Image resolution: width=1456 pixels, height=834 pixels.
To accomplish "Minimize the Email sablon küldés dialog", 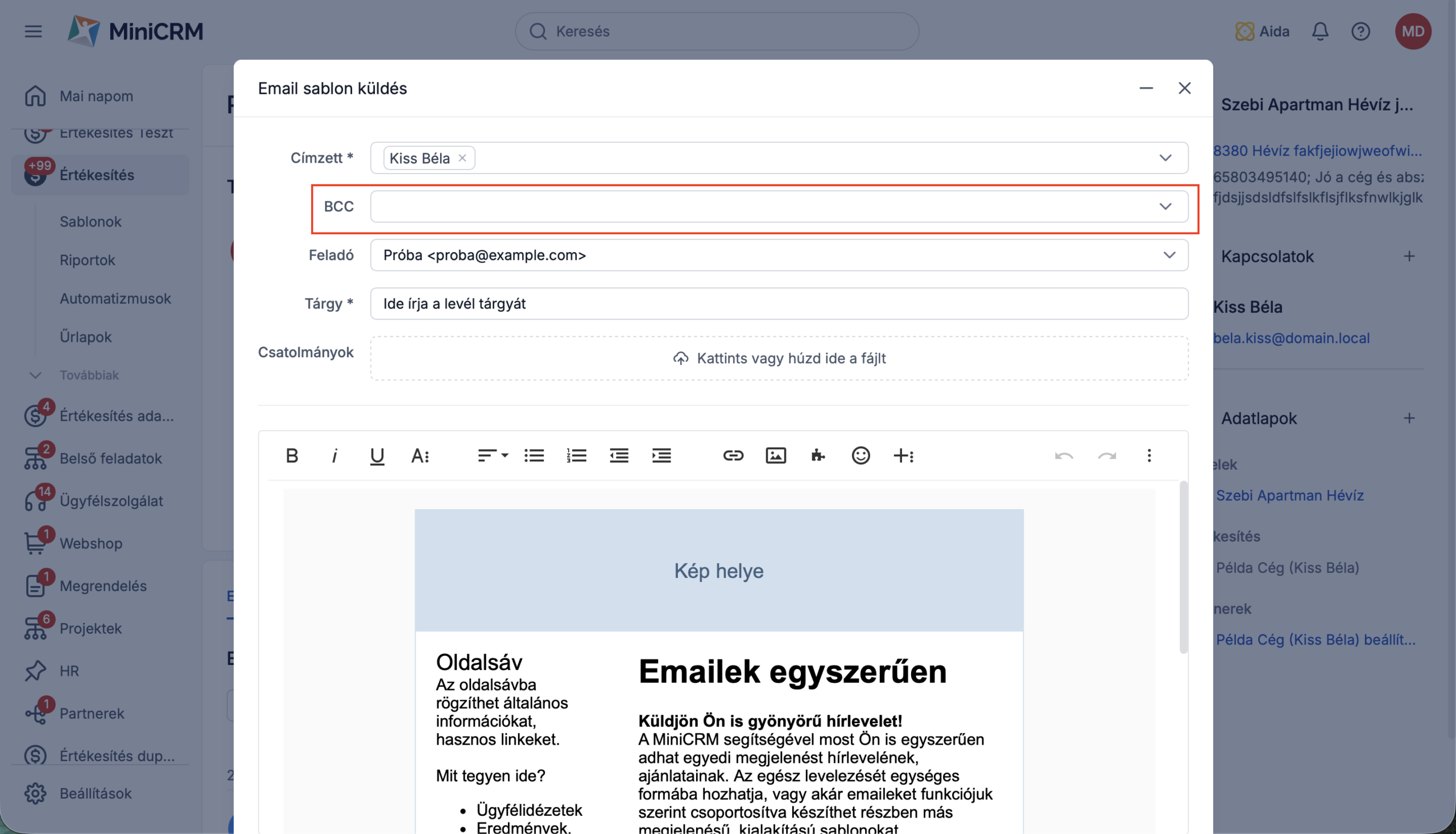I will coord(1145,88).
